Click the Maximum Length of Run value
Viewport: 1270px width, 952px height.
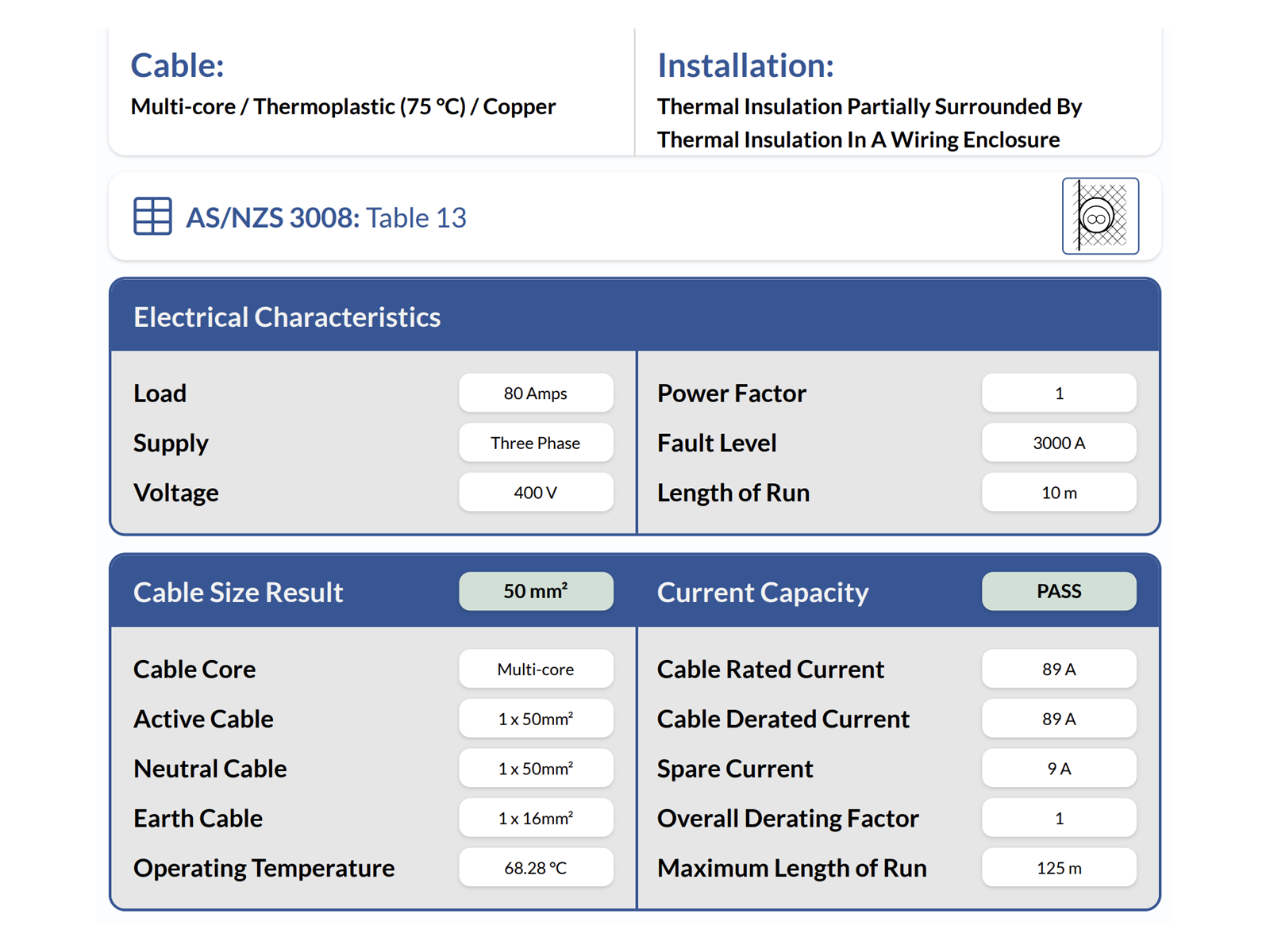coord(1059,867)
